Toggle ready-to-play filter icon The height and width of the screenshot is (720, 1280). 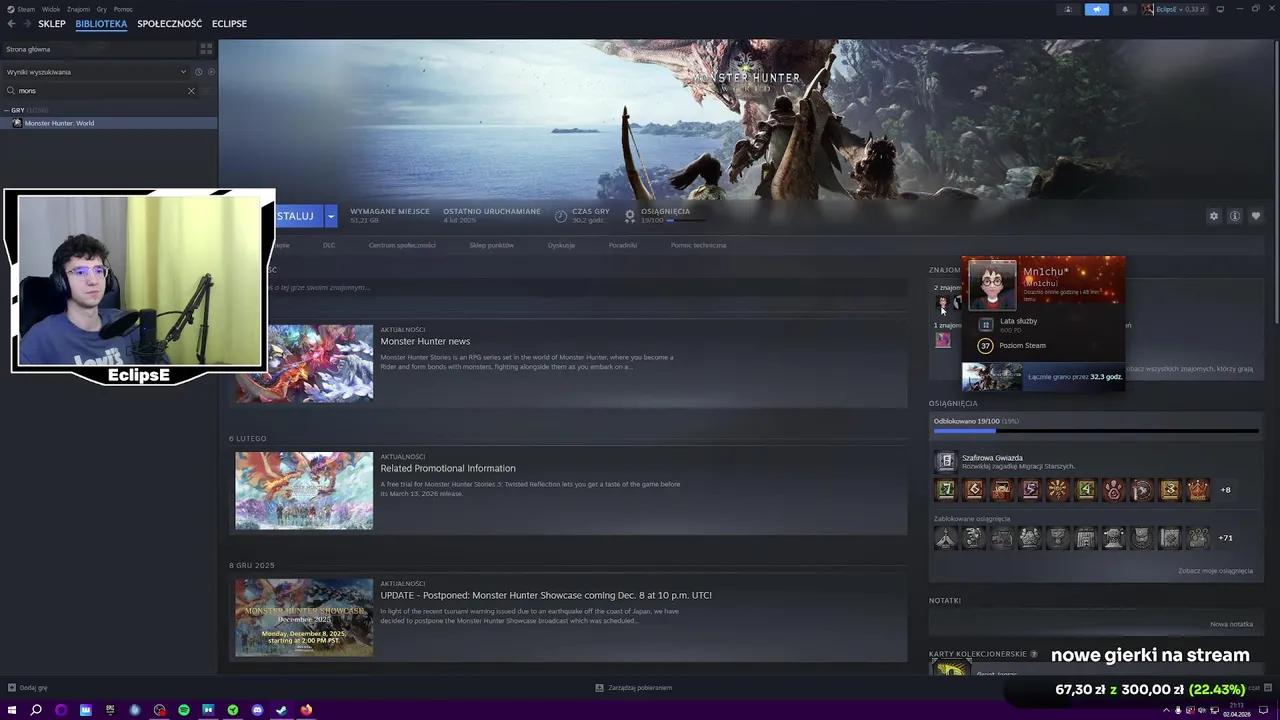pyautogui.click(x=210, y=72)
